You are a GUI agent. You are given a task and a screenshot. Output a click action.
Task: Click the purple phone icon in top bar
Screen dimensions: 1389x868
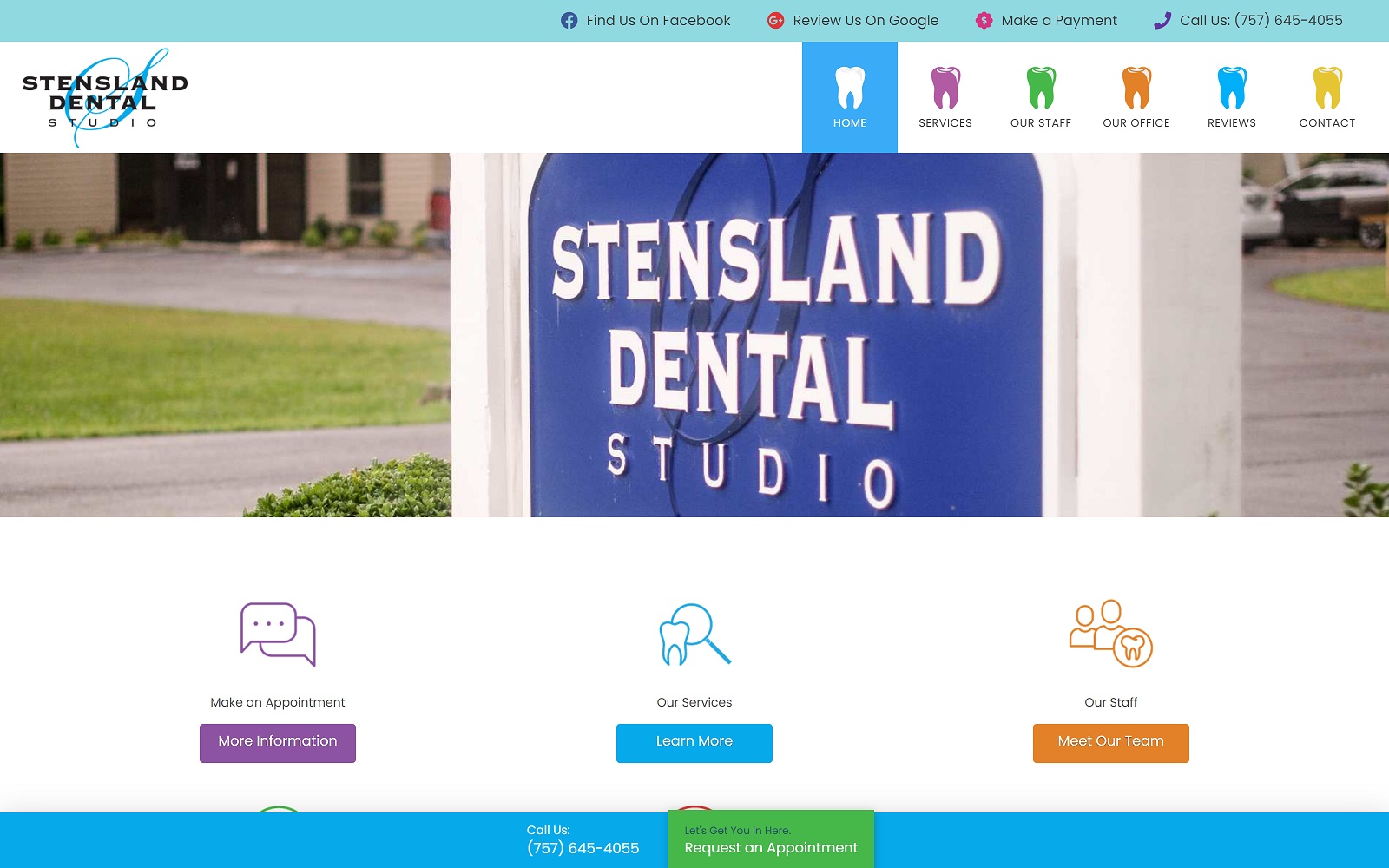tap(1162, 21)
